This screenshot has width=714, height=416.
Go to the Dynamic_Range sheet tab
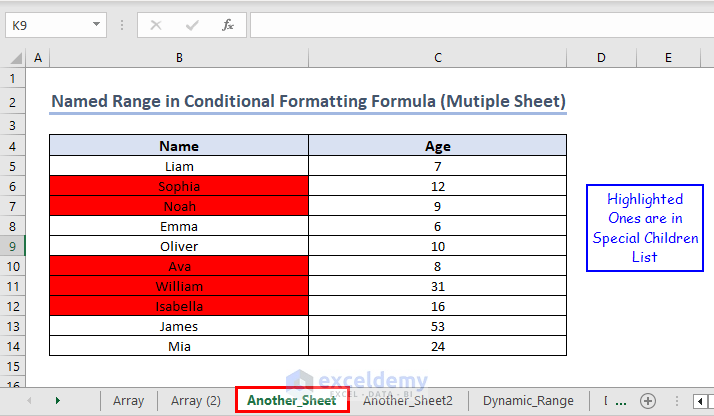[528, 400]
